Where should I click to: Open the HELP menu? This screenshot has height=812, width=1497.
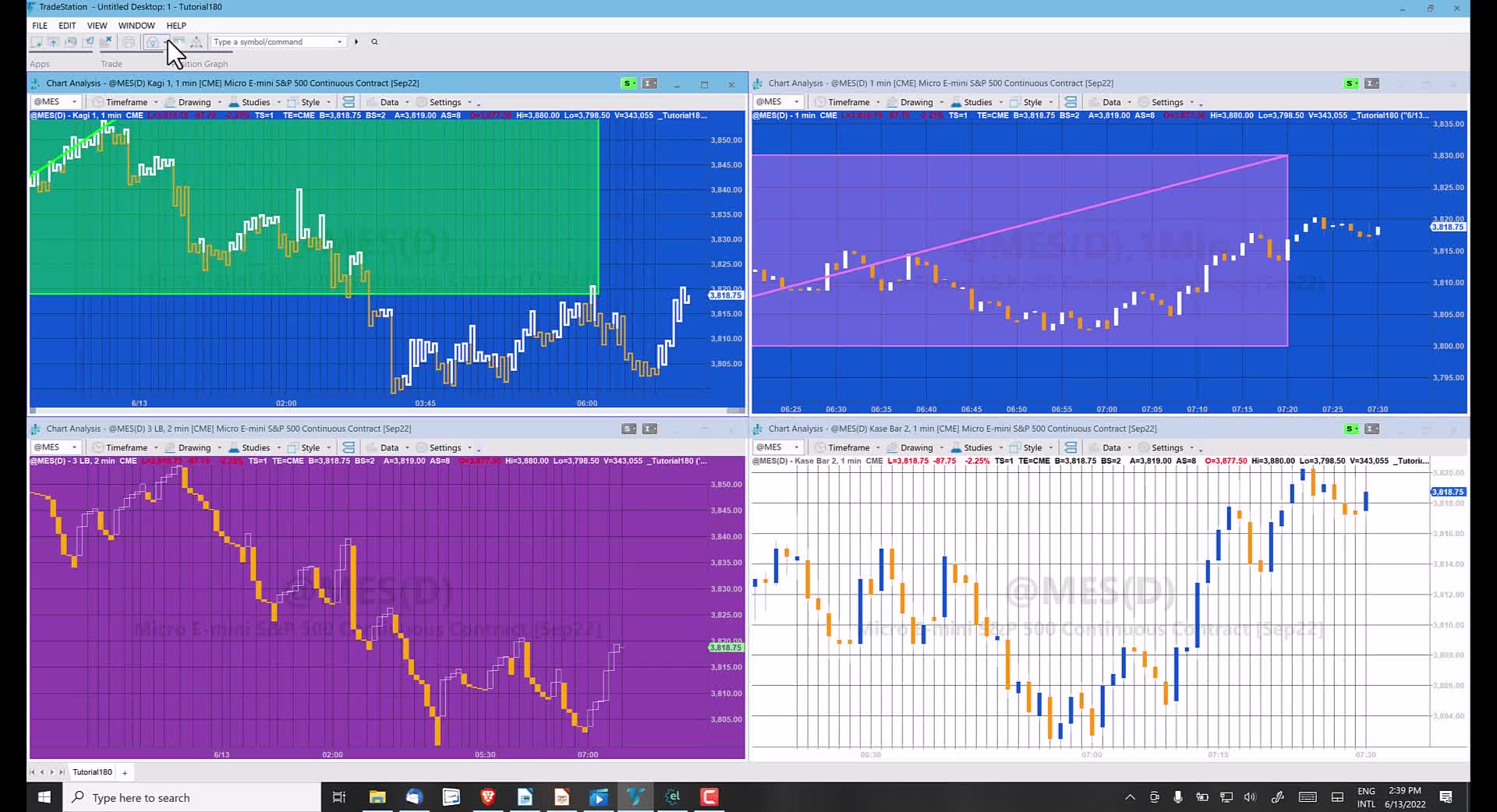point(176,26)
